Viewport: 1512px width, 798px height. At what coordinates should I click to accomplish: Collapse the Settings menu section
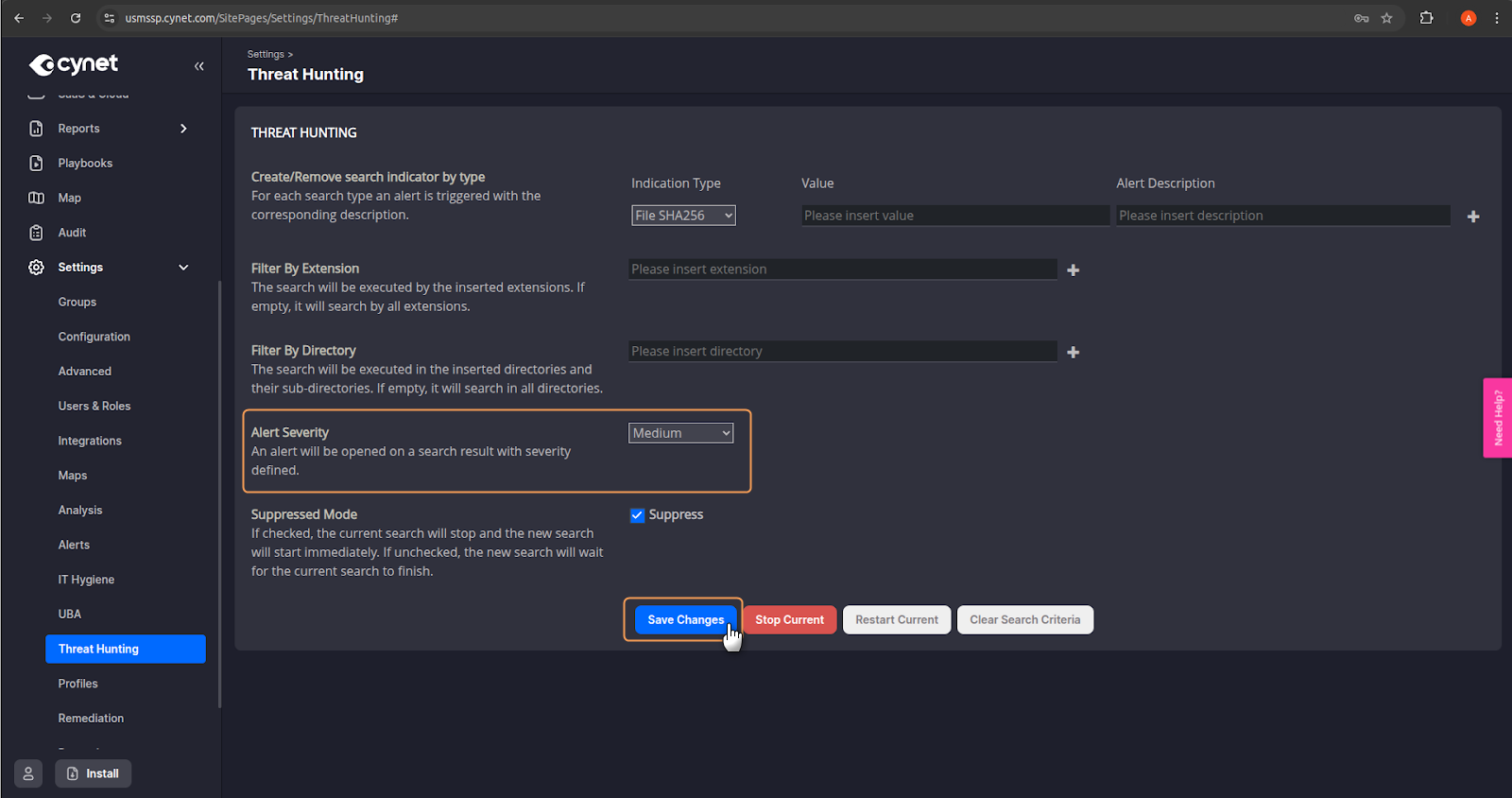point(183,268)
